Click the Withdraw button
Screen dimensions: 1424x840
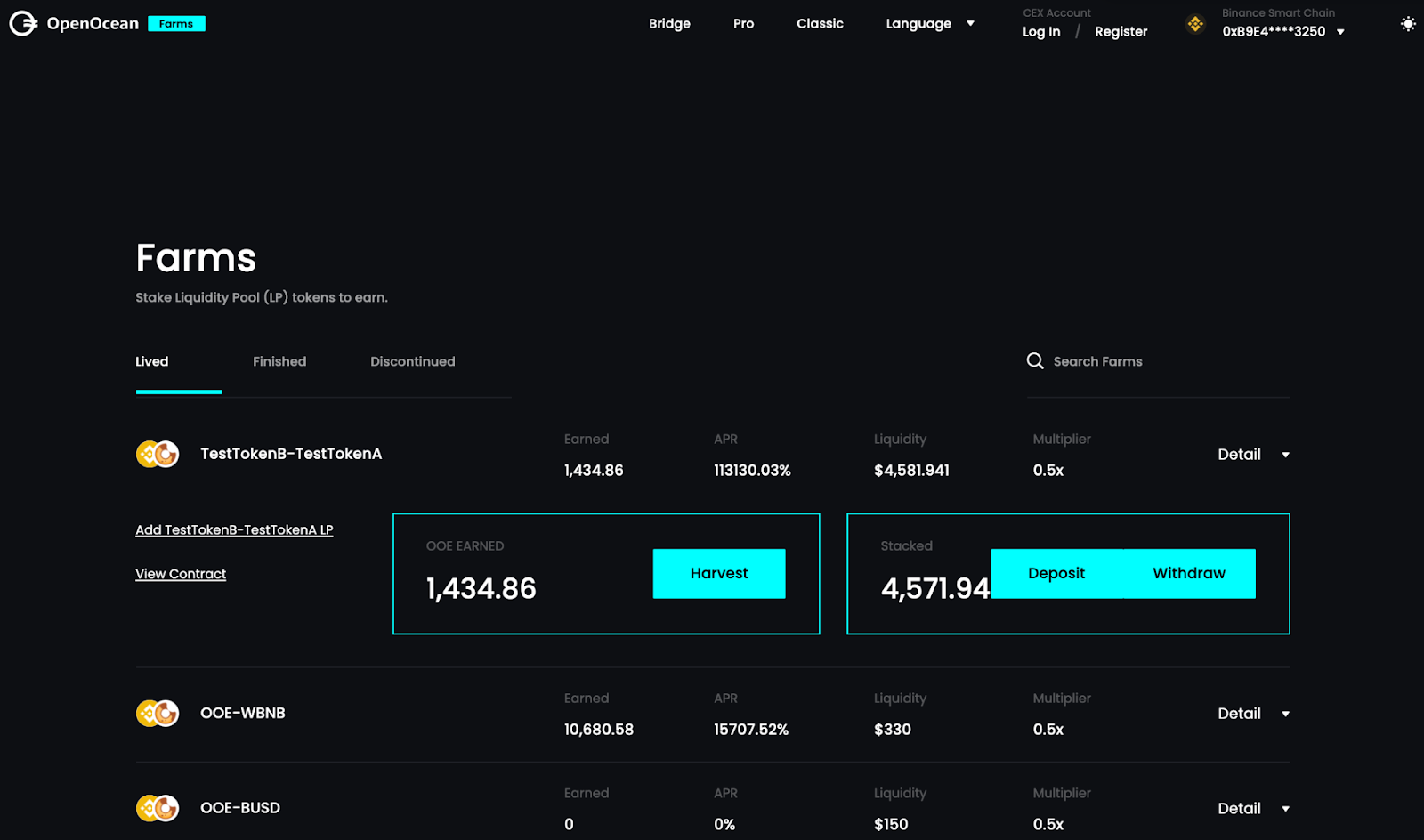[1189, 573]
